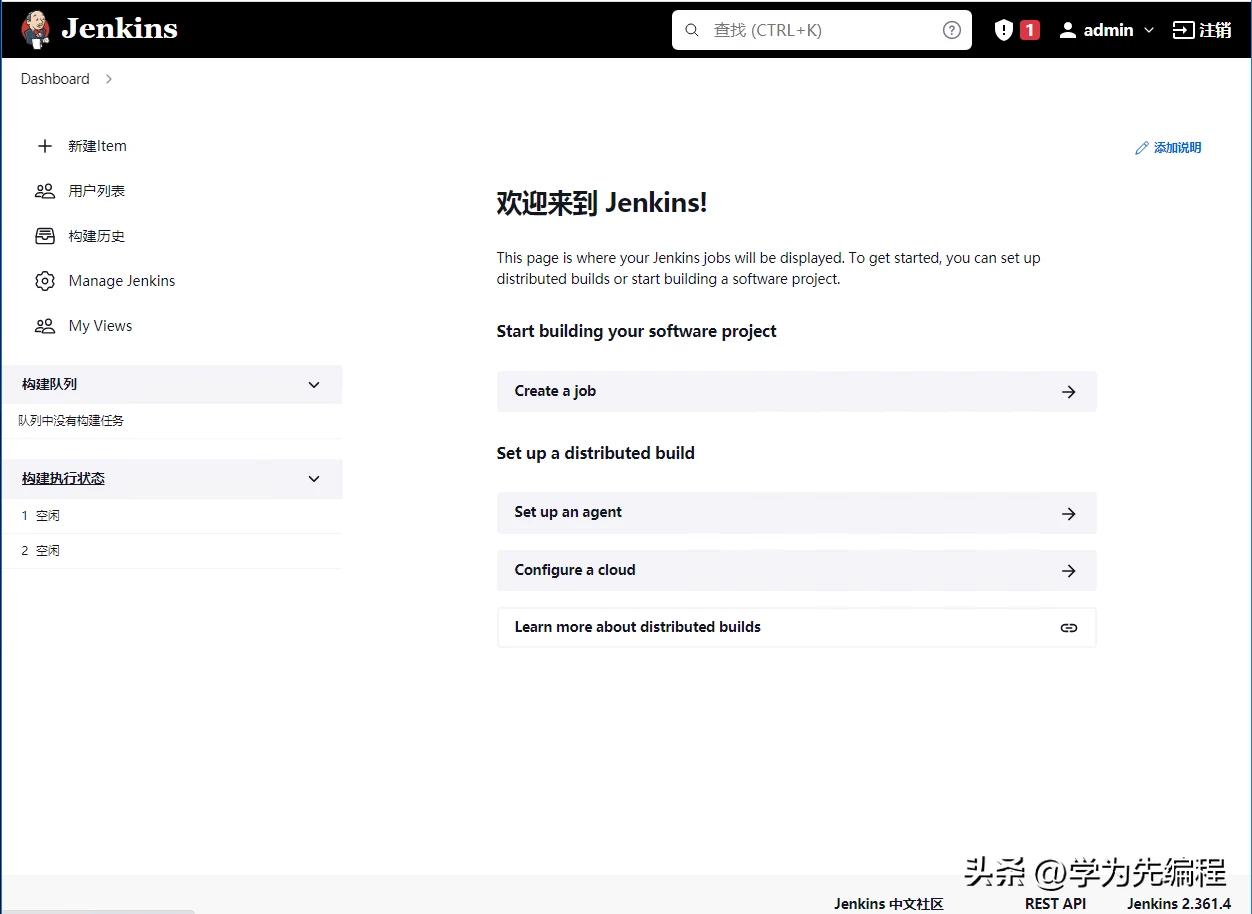Collapse the 构建队列 panel
This screenshot has width=1252, height=914.
313,384
